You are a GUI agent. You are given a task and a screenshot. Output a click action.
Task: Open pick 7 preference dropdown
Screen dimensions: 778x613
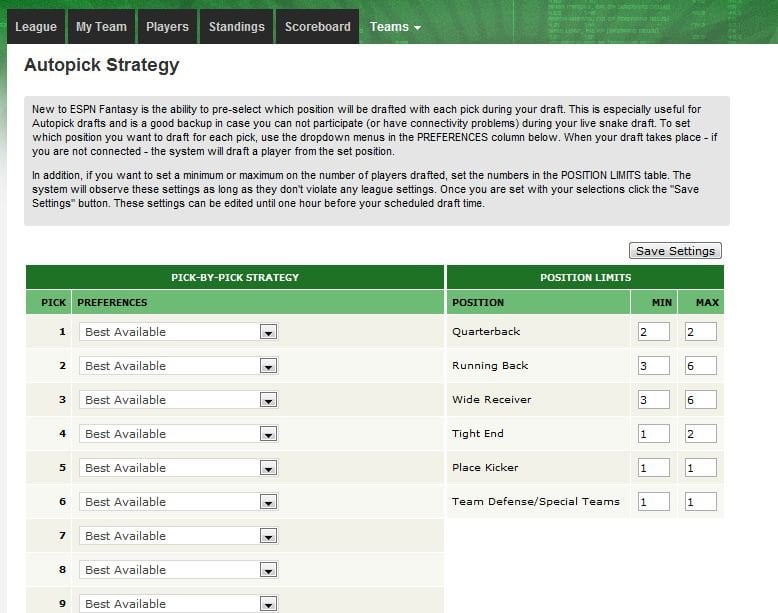(x=179, y=536)
